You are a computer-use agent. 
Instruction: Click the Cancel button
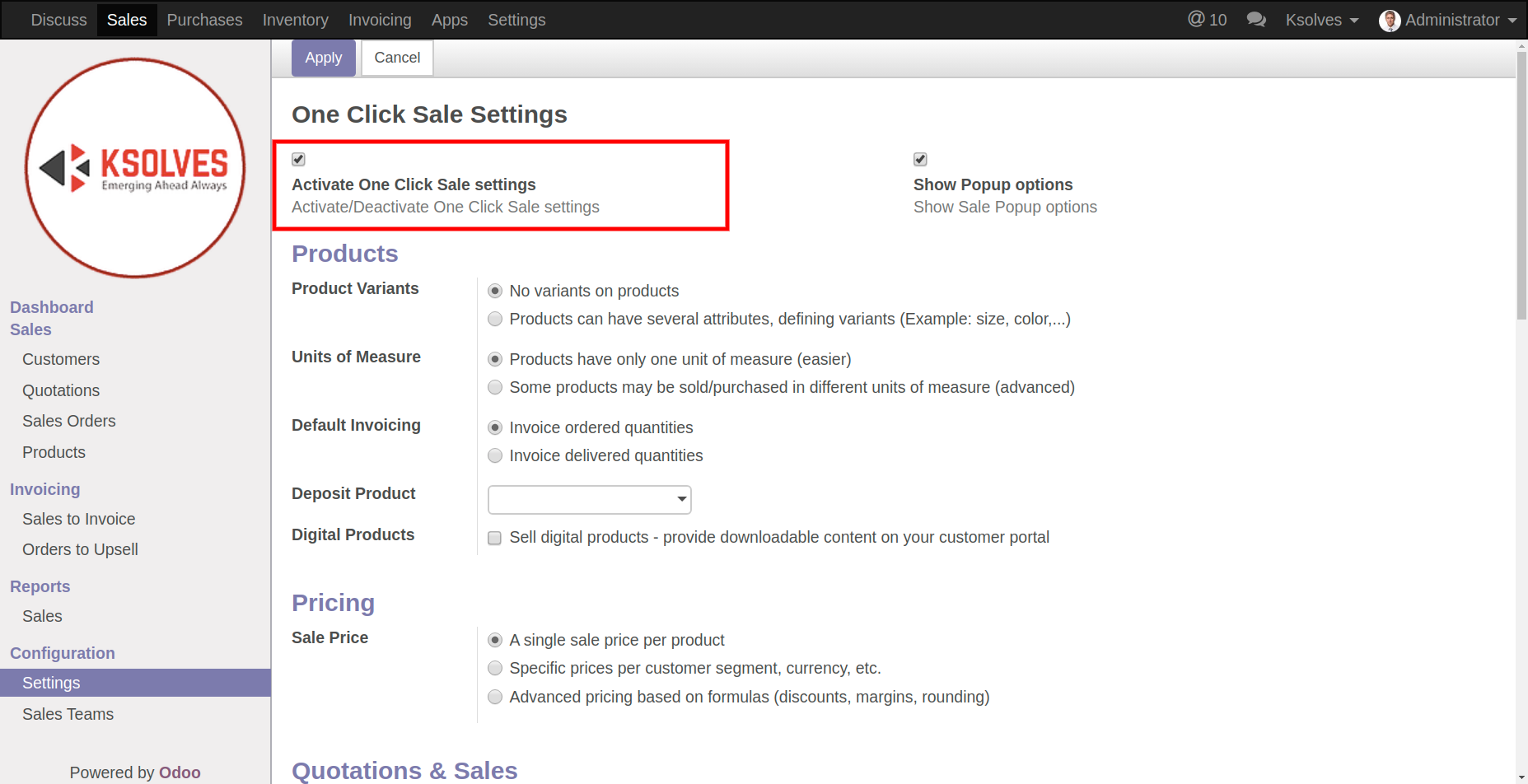(x=397, y=58)
